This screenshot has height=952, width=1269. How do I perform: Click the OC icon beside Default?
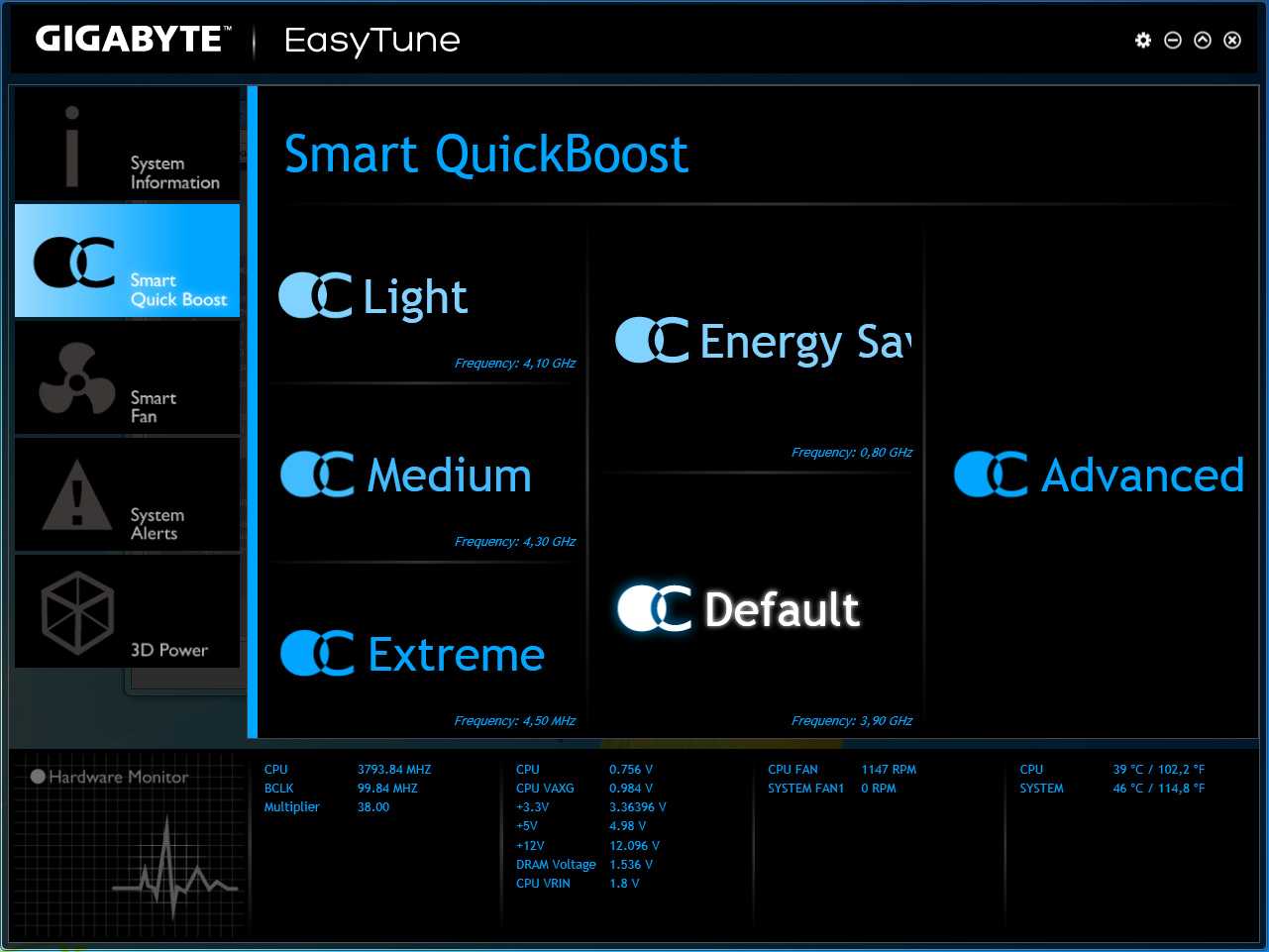click(x=654, y=608)
